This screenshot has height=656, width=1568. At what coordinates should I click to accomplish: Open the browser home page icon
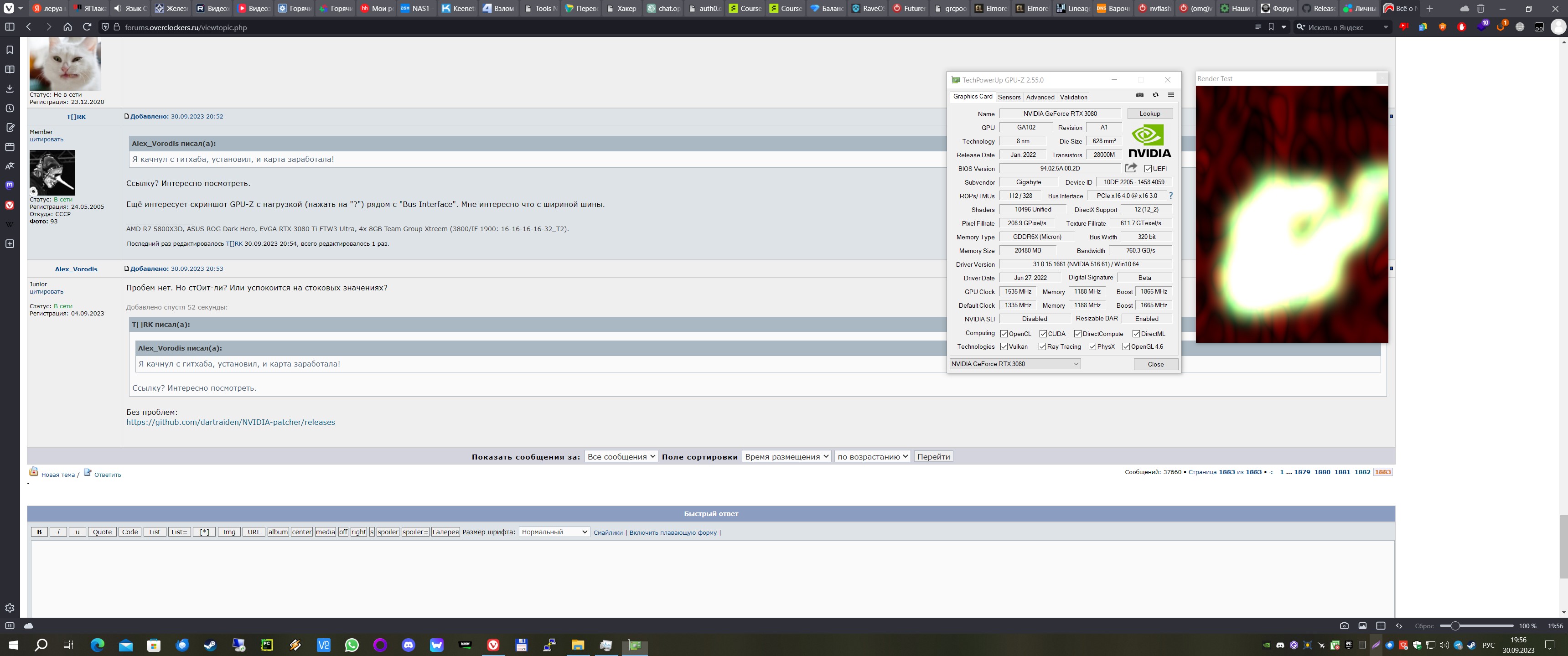coord(67,27)
